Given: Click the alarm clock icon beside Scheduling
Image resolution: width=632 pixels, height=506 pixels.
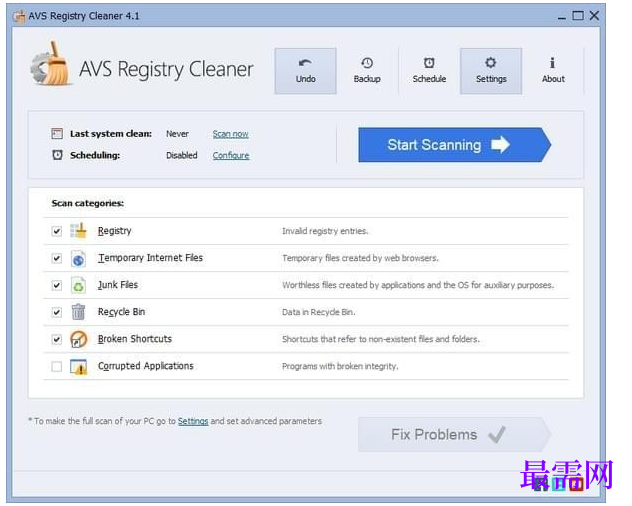Looking at the screenshot, I should tap(57, 155).
